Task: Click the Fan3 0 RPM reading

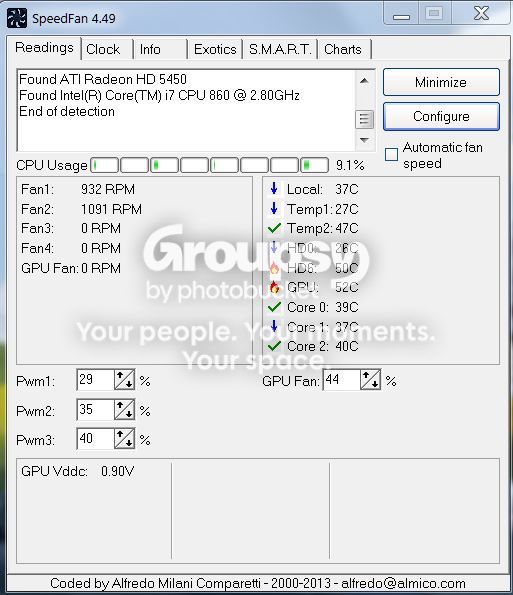Action: click(x=71, y=228)
